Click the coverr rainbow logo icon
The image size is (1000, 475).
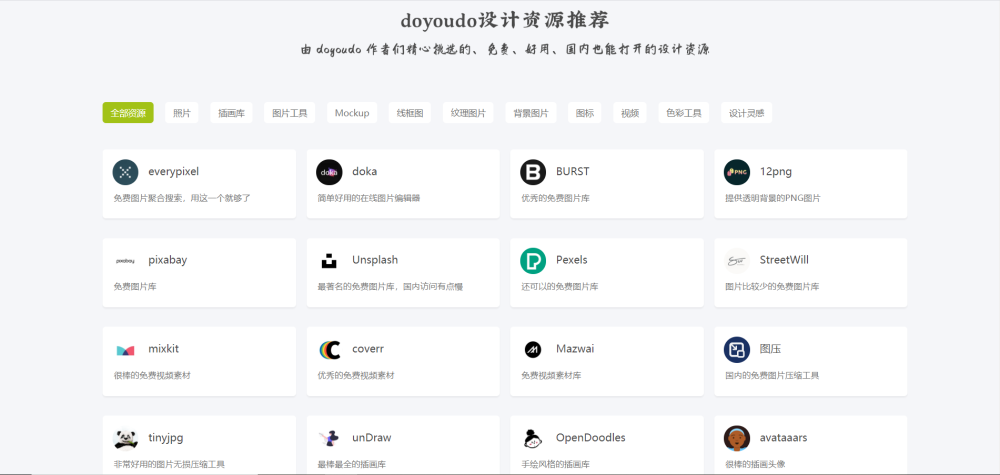[329, 349]
